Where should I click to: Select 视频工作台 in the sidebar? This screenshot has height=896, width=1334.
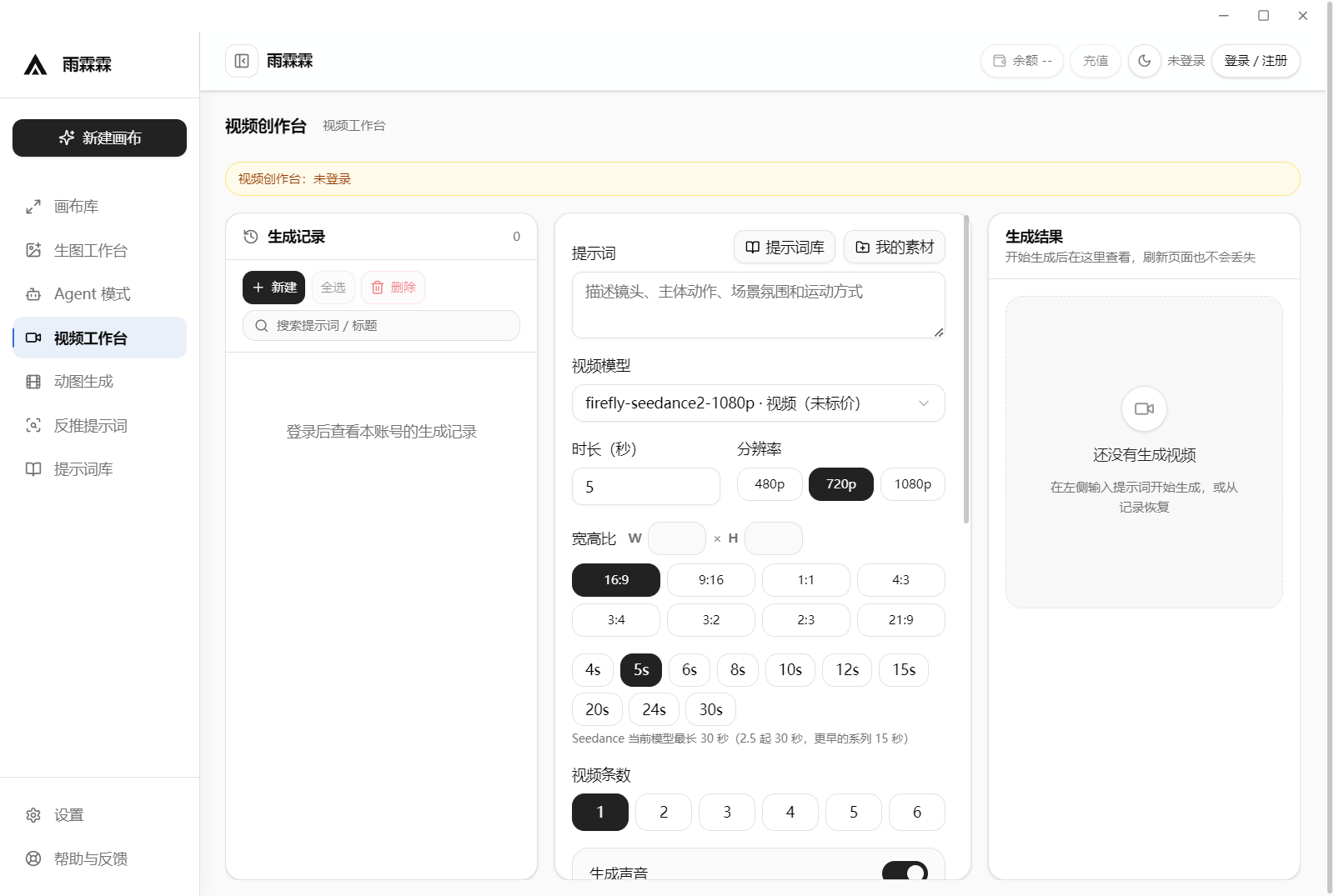(x=99, y=338)
